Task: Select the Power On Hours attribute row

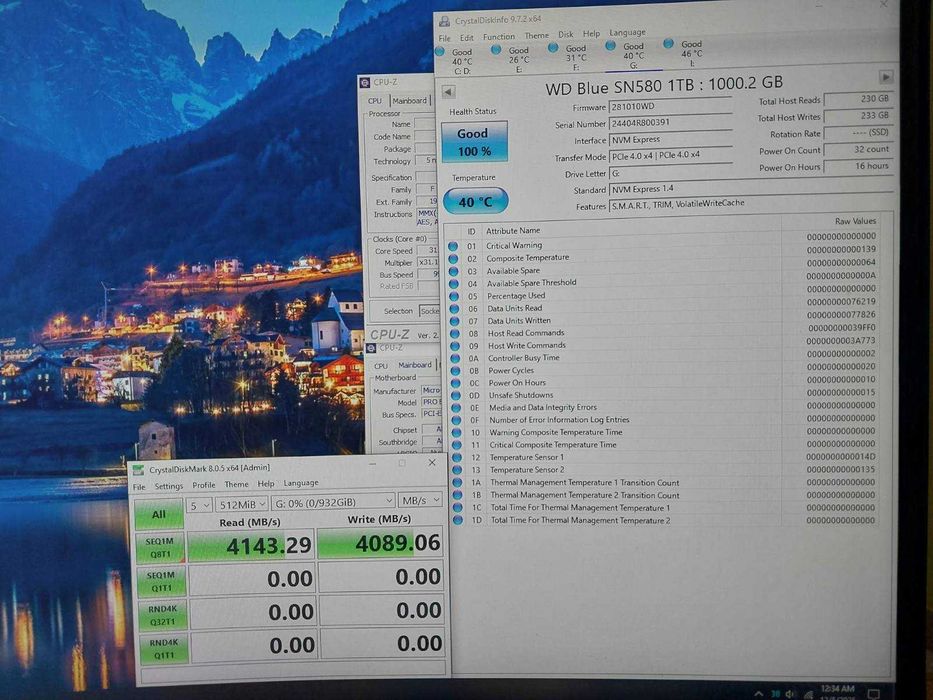Action: pyautogui.click(x=663, y=382)
